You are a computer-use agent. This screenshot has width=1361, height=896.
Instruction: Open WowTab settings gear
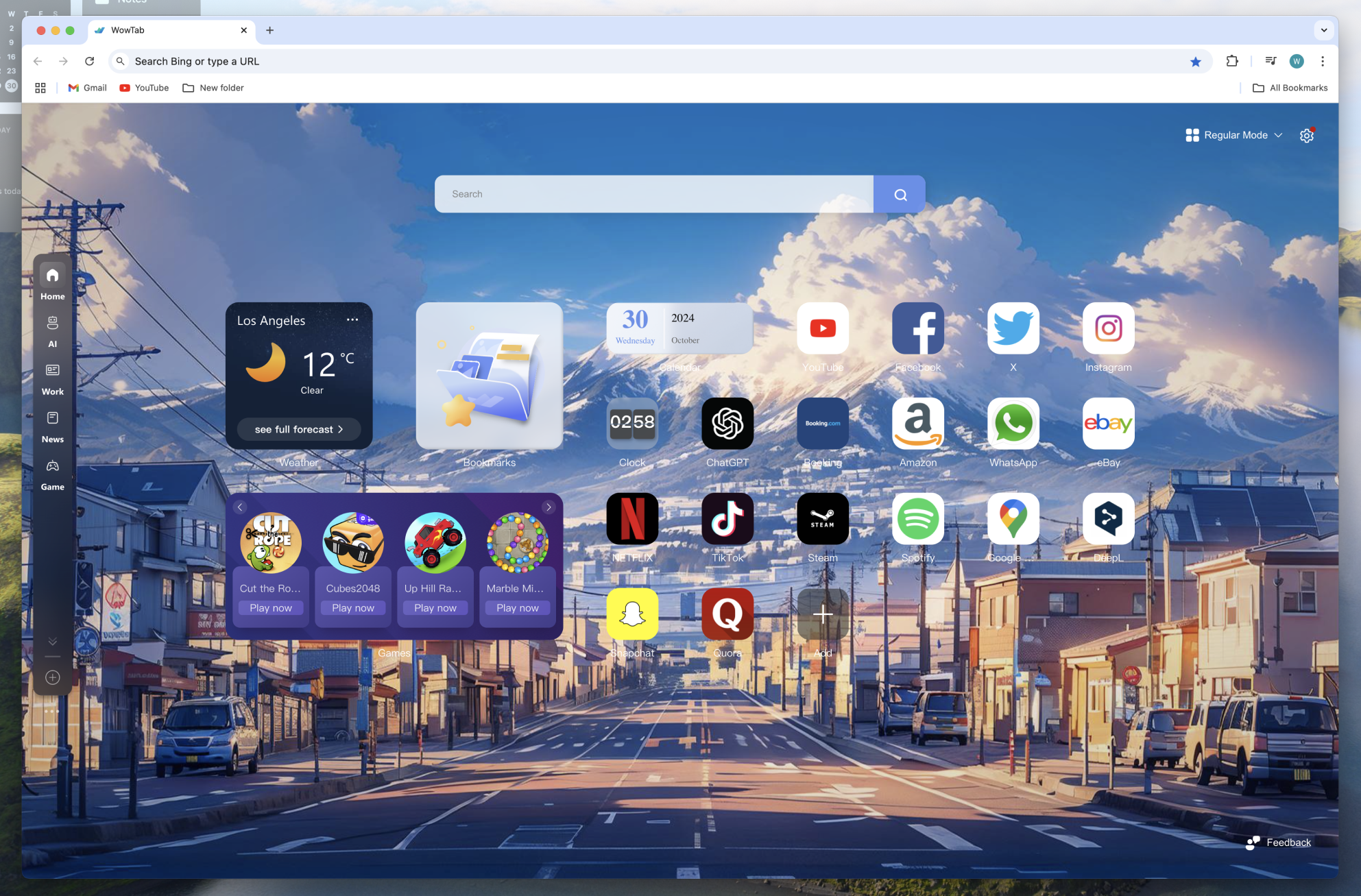[1307, 135]
